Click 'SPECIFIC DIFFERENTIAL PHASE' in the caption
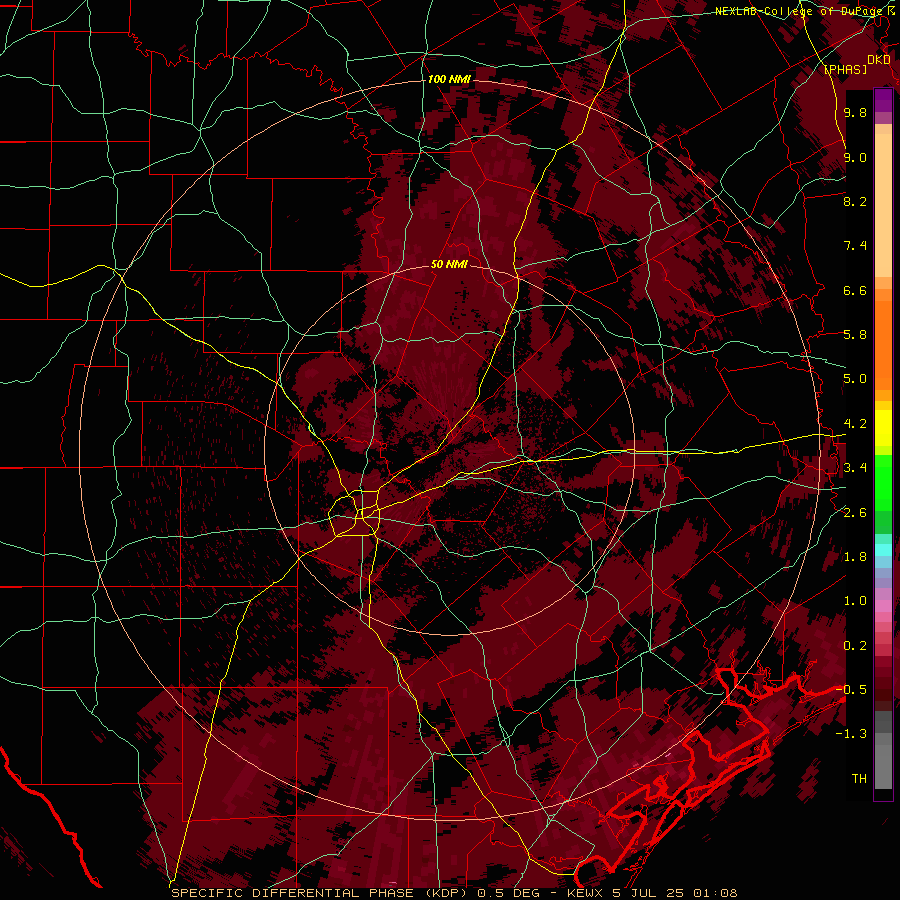Screen dimensions: 900x900 click(293, 893)
